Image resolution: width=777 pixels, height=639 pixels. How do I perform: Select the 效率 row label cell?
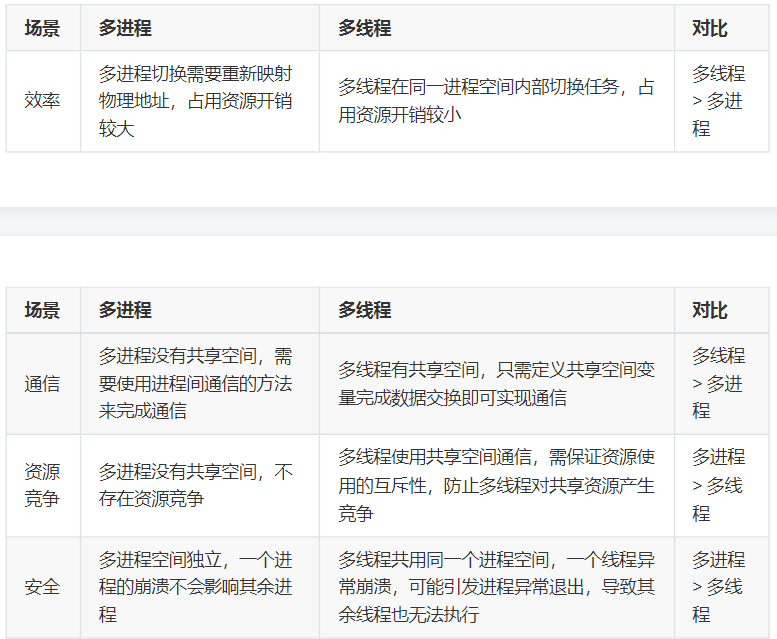(x=43, y=101)
